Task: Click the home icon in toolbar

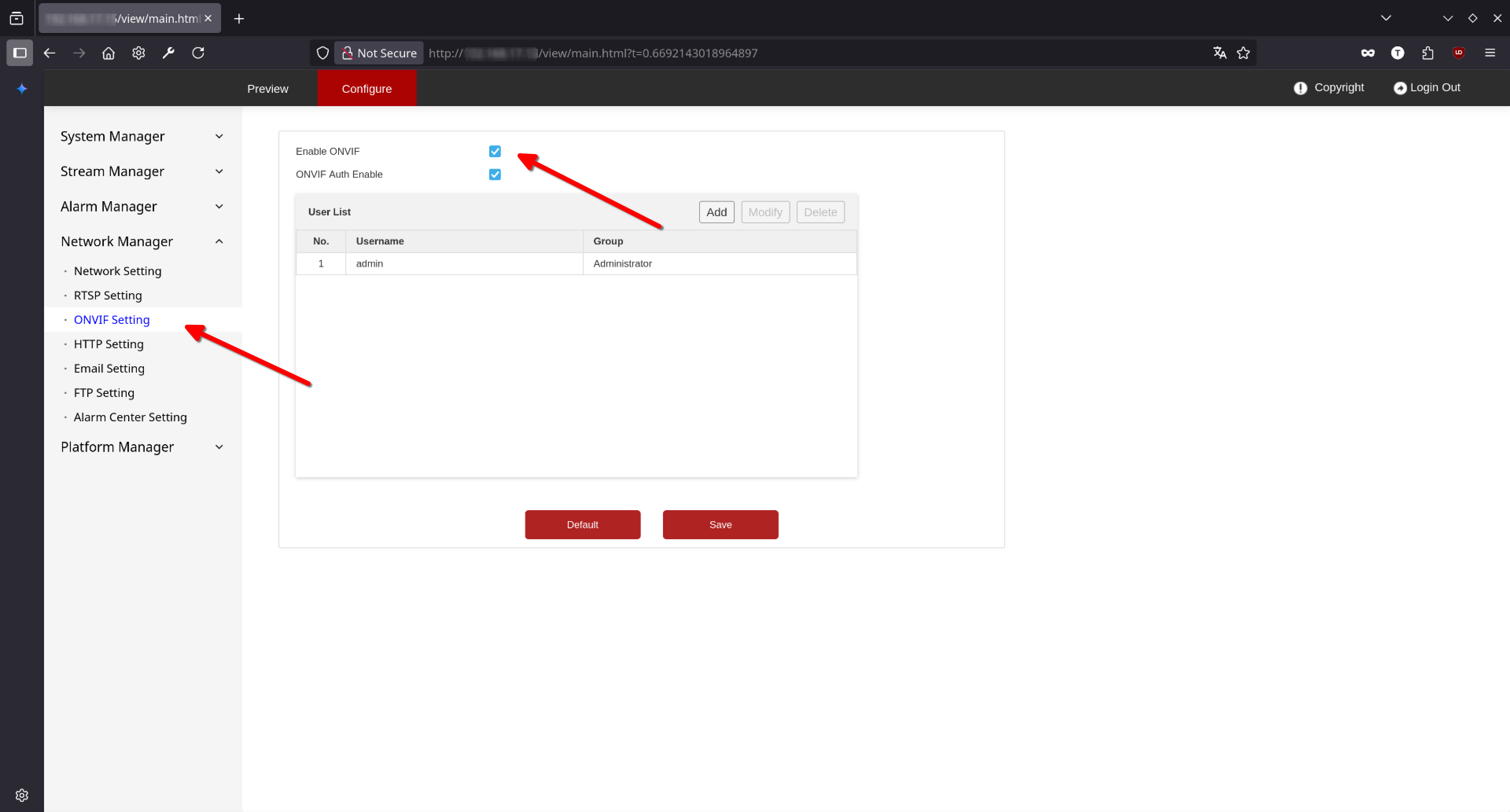Action: click(x=109, y=53)
